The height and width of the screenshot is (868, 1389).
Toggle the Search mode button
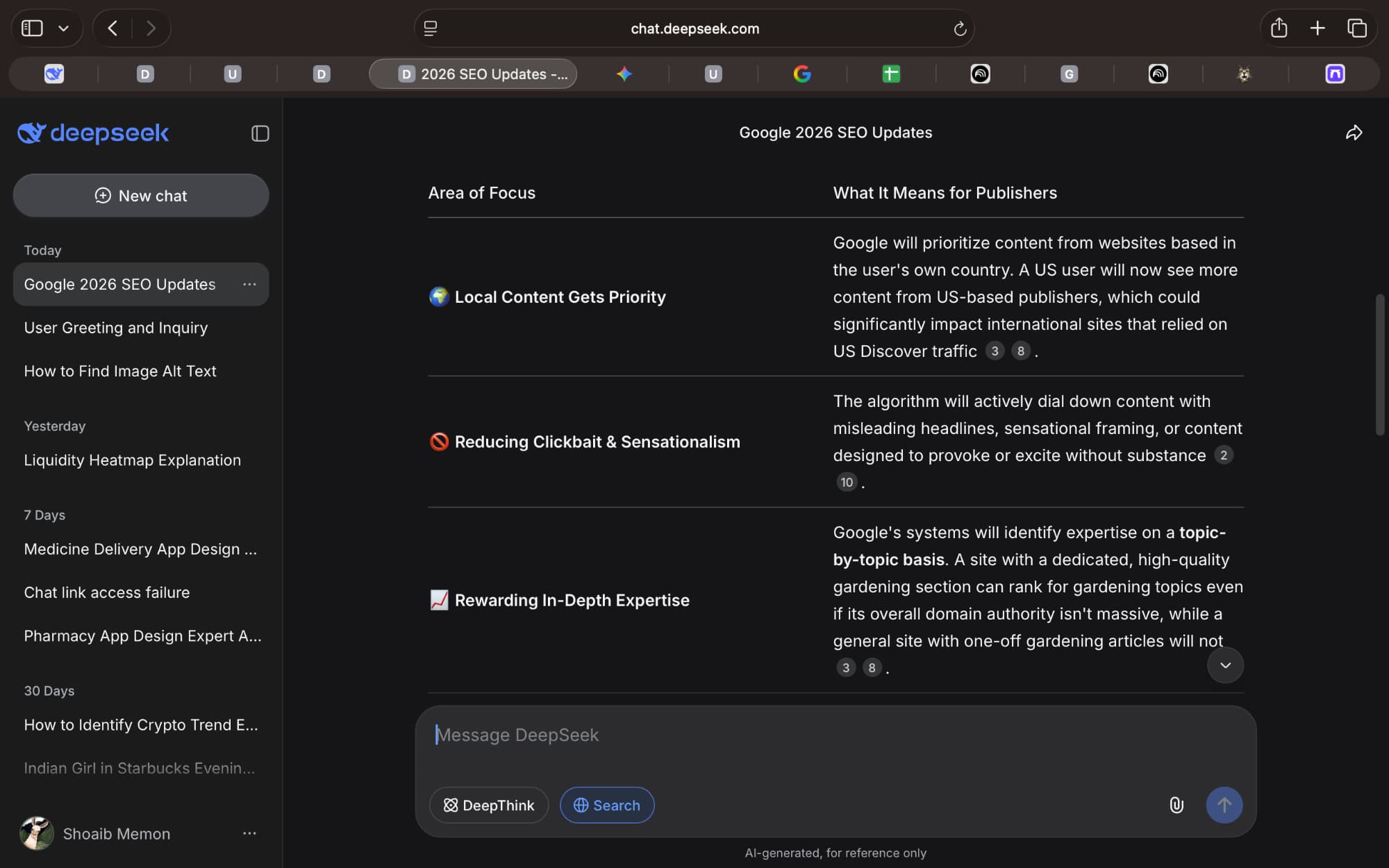(x=607, y=805)
